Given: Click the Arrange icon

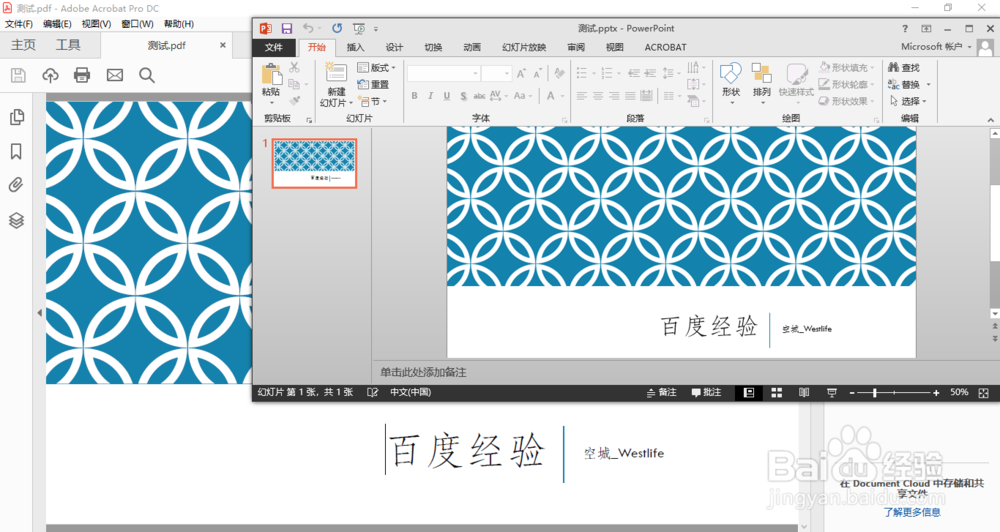Looking at the screenshot, I should point(761,73).
